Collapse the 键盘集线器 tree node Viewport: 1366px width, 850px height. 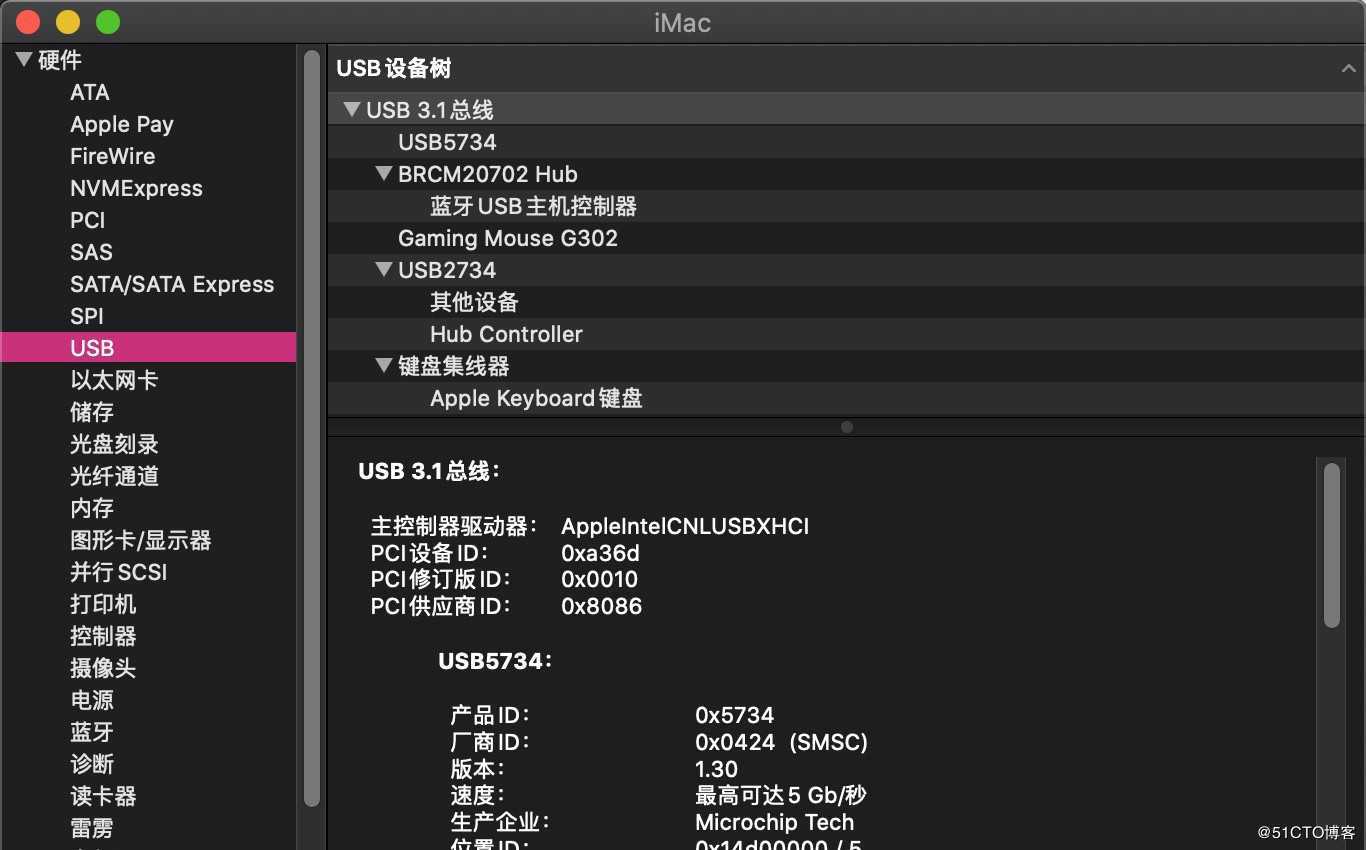(x=384, y=366)
